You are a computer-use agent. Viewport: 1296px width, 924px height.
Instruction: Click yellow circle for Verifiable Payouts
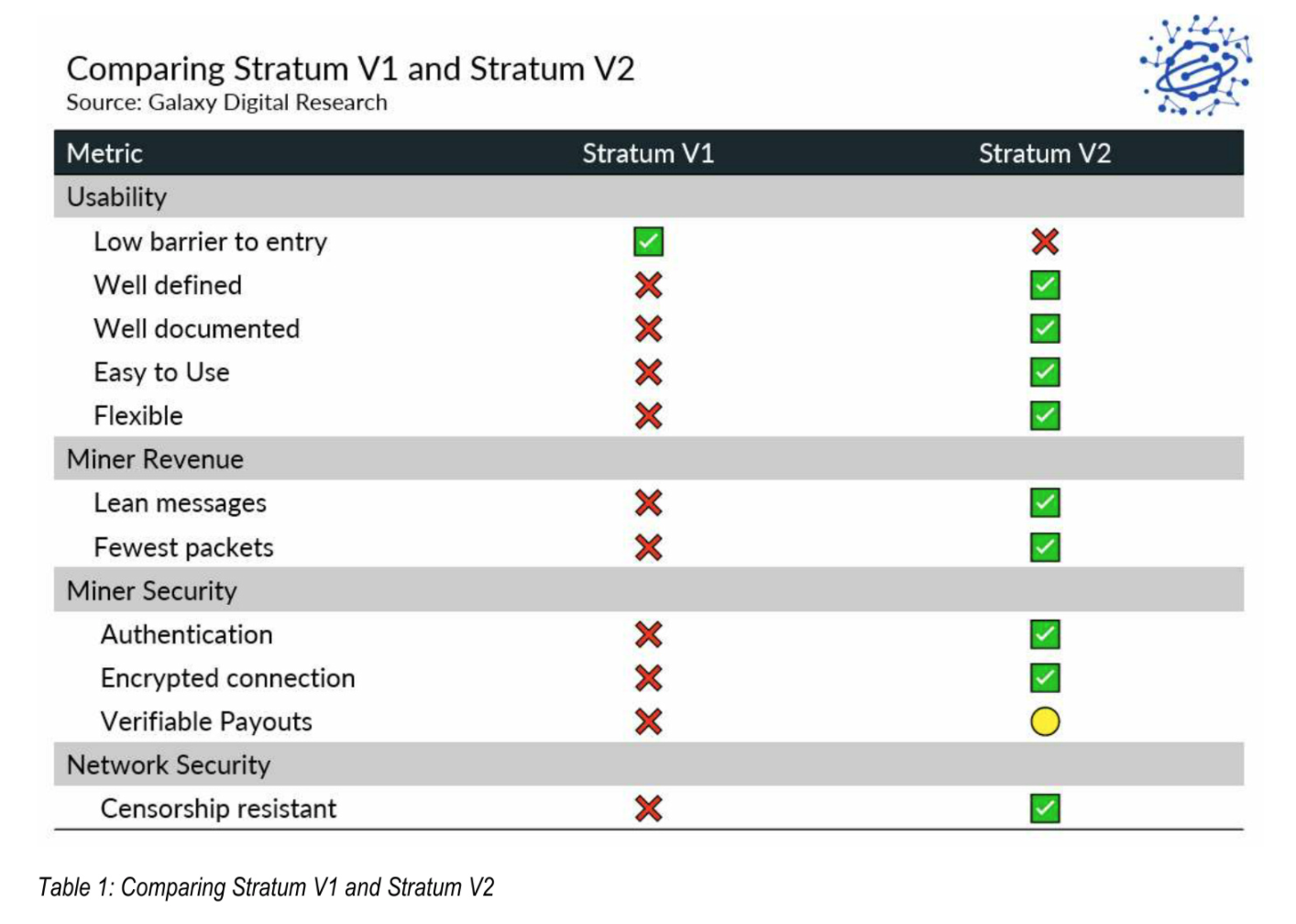[x=1045, y=721]
